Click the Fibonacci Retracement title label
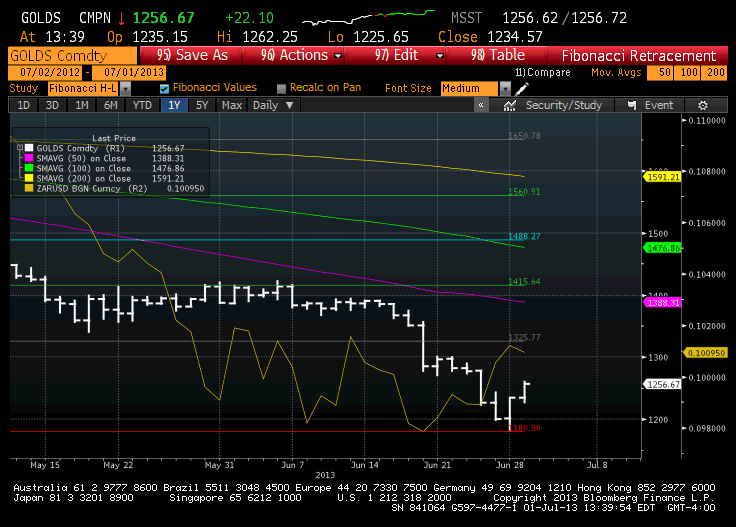The width and height of the screenshot is (736, 527). (638, 56)
